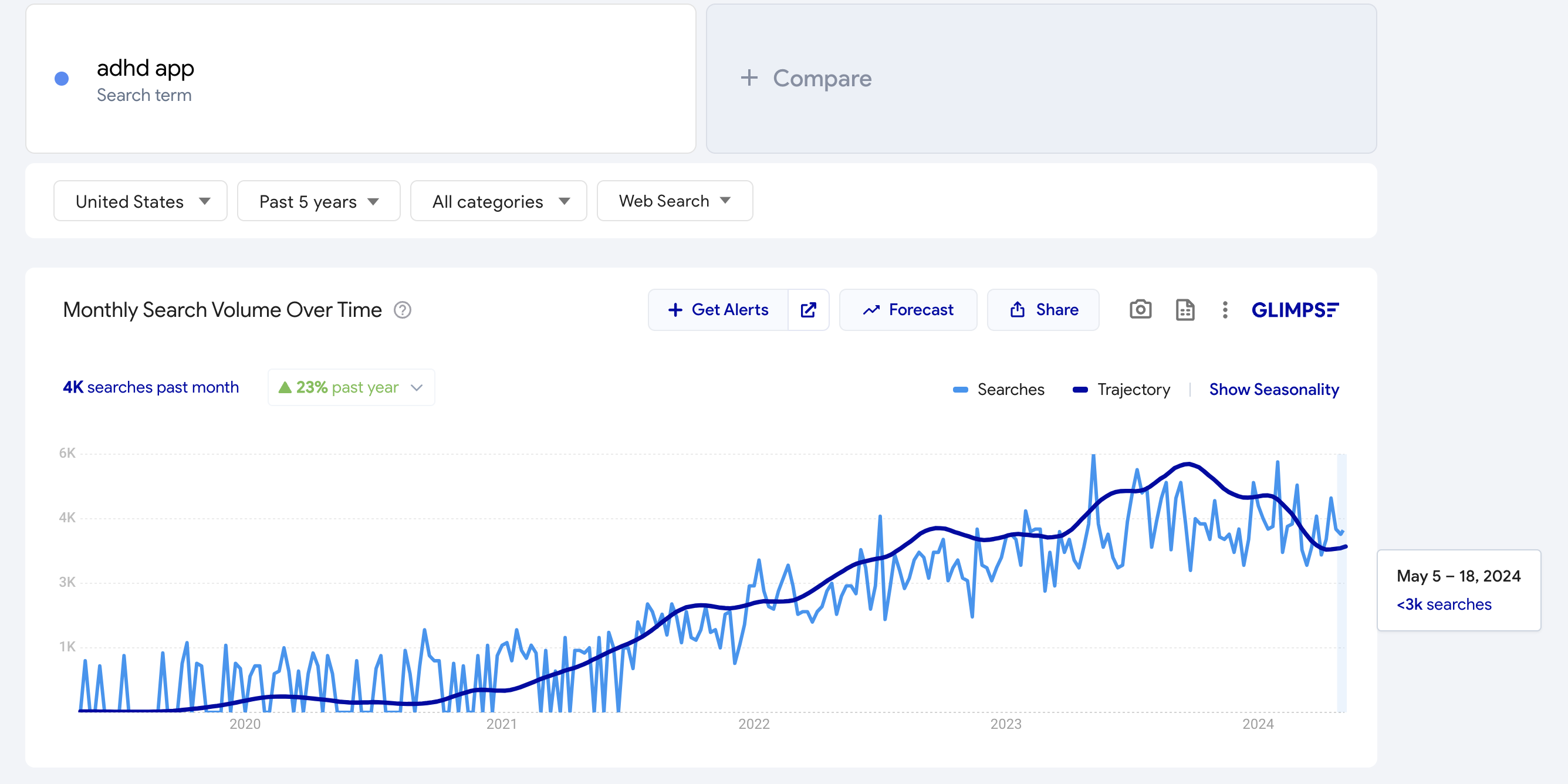1568x784 pixels.
Task: Click the CSV export document icon
Action: tap(1185, 309)
